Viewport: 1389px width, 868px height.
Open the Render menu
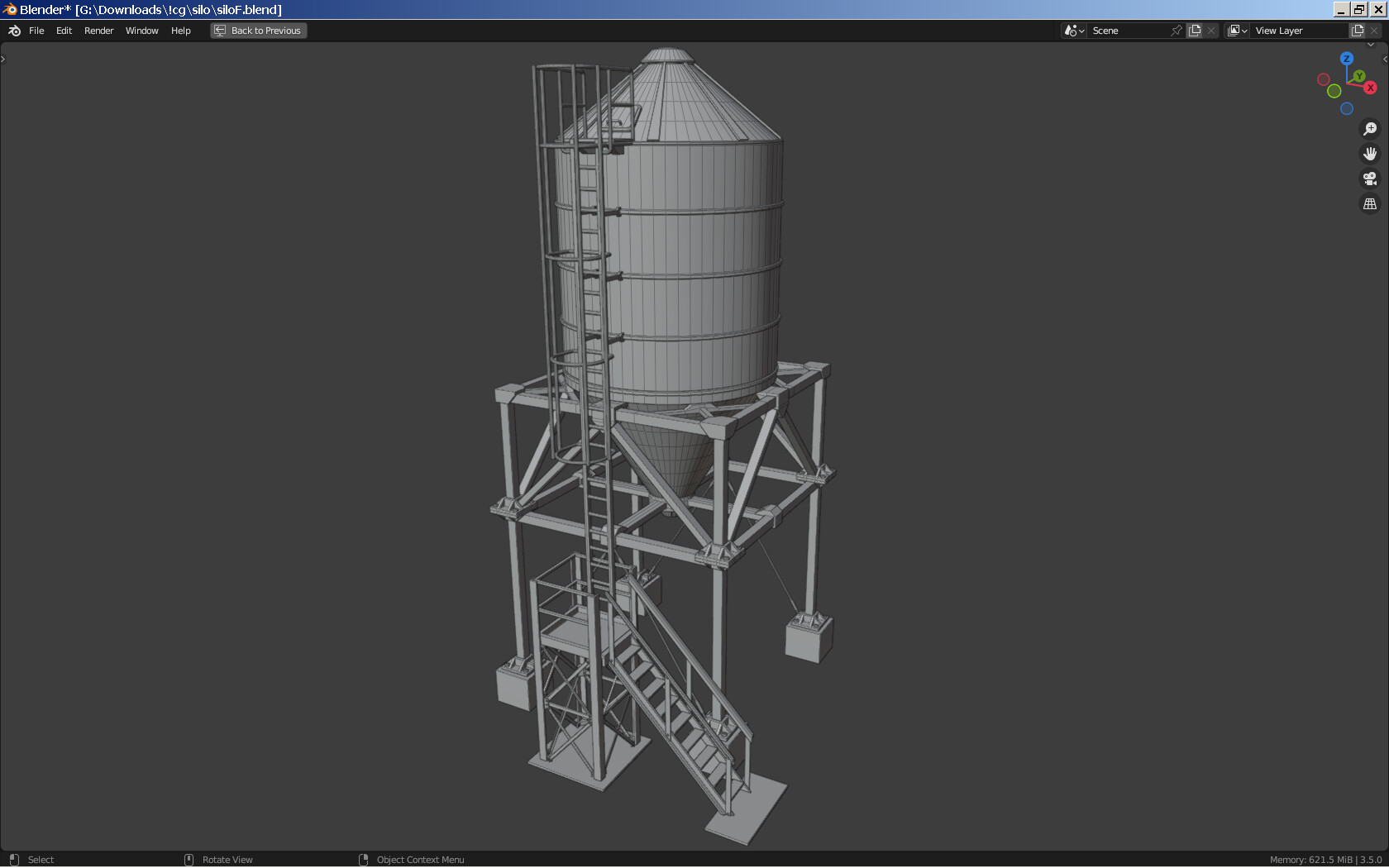tap(98, 31)
